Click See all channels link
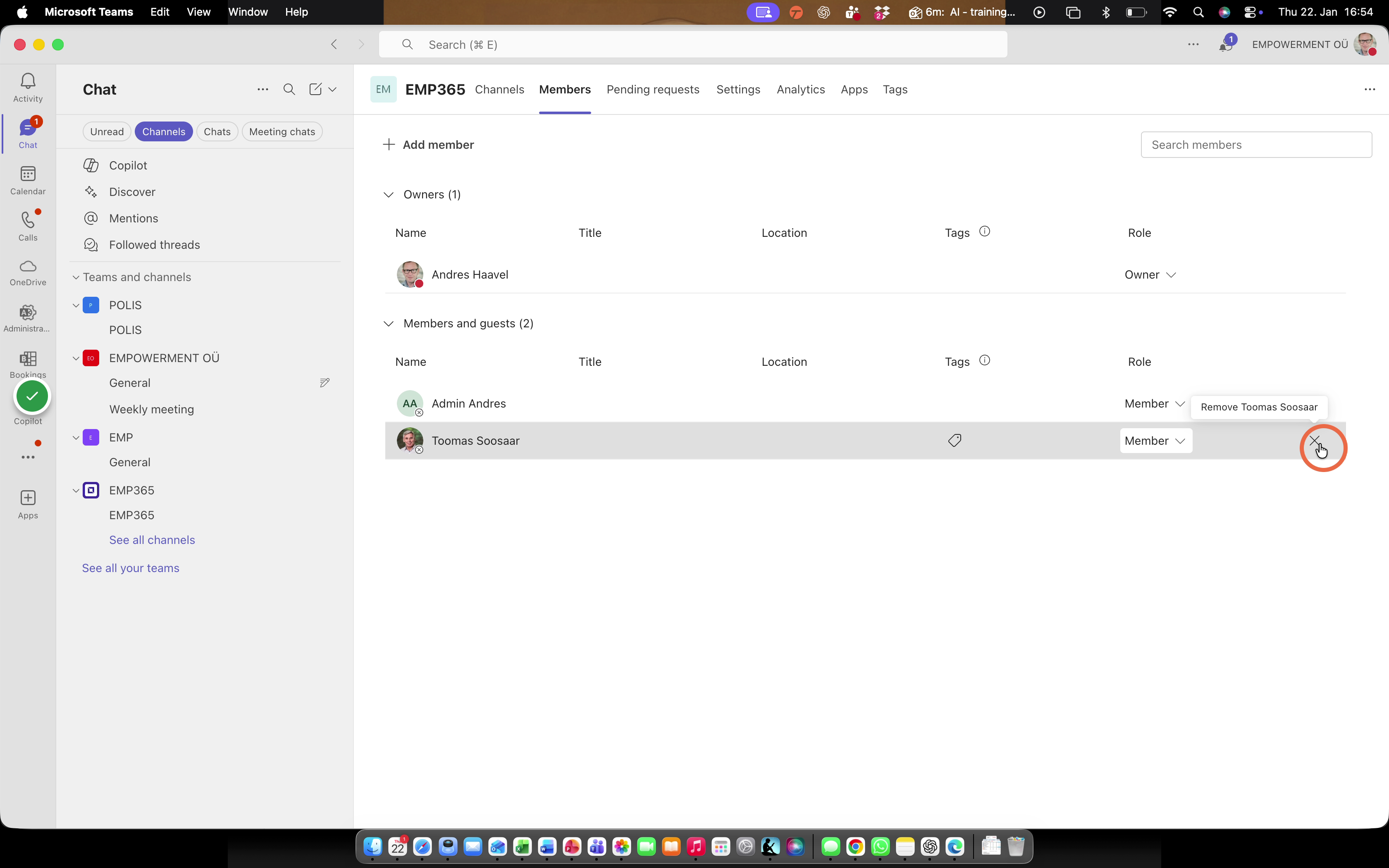 [x=152, y=540]
